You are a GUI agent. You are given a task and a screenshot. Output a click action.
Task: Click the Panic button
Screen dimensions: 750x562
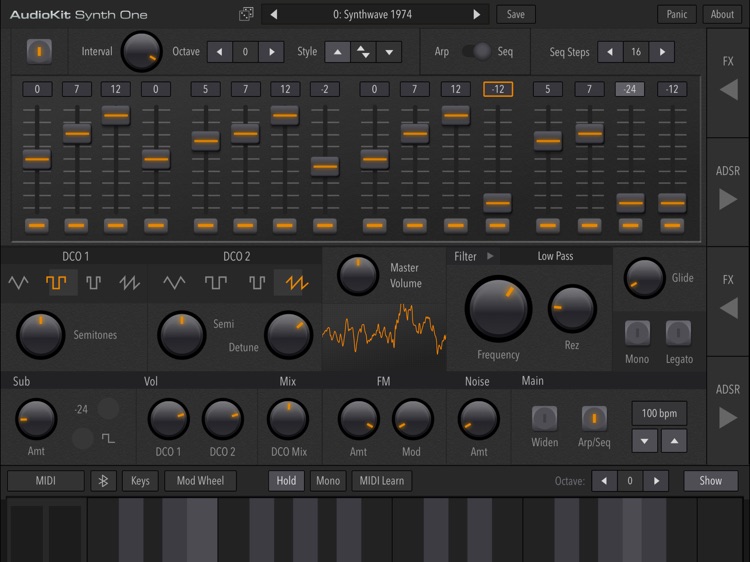pos(677,14)
